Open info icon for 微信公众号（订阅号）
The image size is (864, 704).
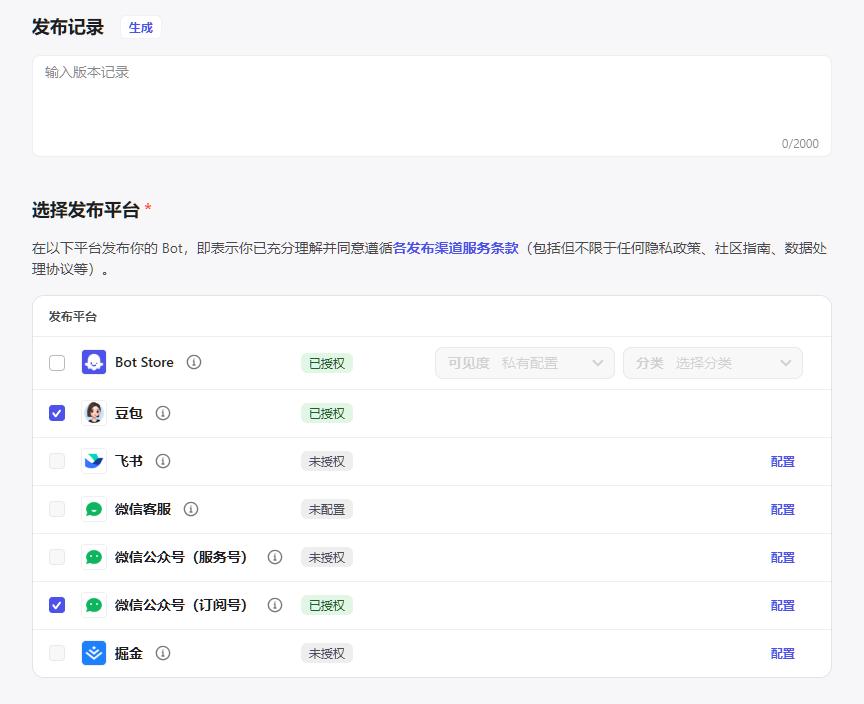point(275,605)
